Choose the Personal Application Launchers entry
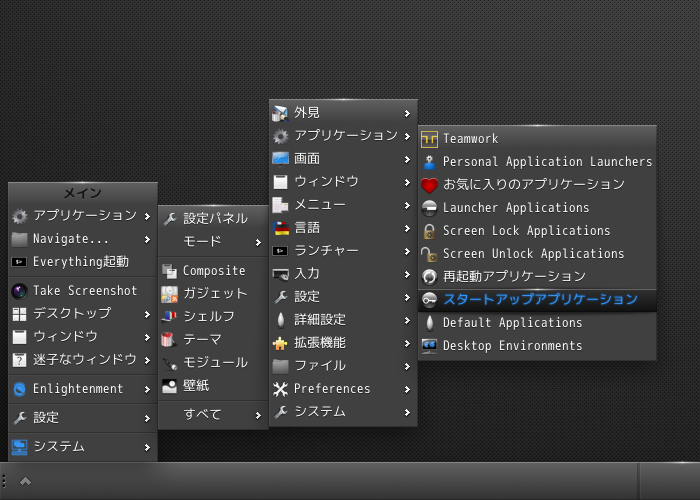 coord(537,162)
